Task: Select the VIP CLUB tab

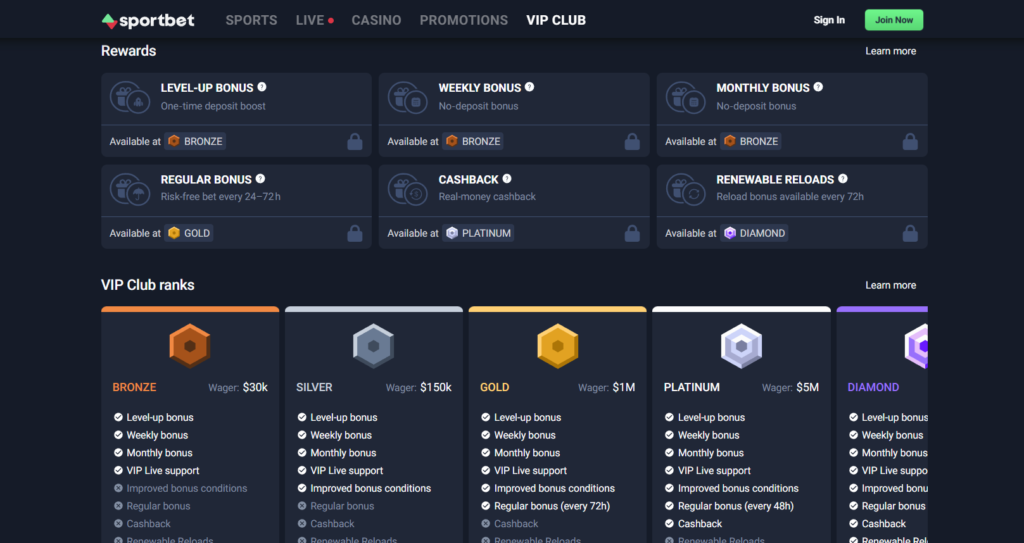Action: click(x=556, y=20)
